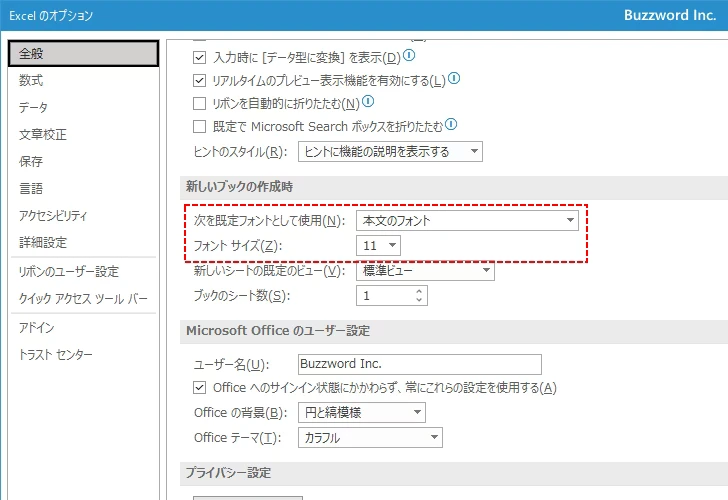Viewport: 728px width, 500px height.
Task: Click the 新しいブックの作成時 section header
Action: coord(240,187)
